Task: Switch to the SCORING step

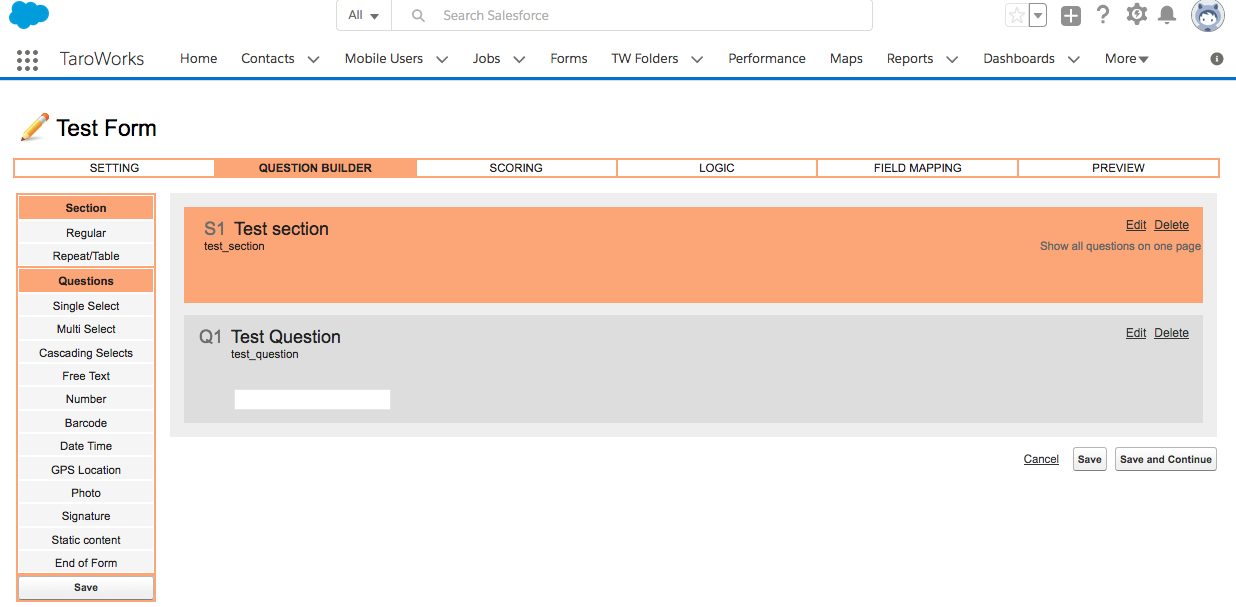Action: coord(516,168)
